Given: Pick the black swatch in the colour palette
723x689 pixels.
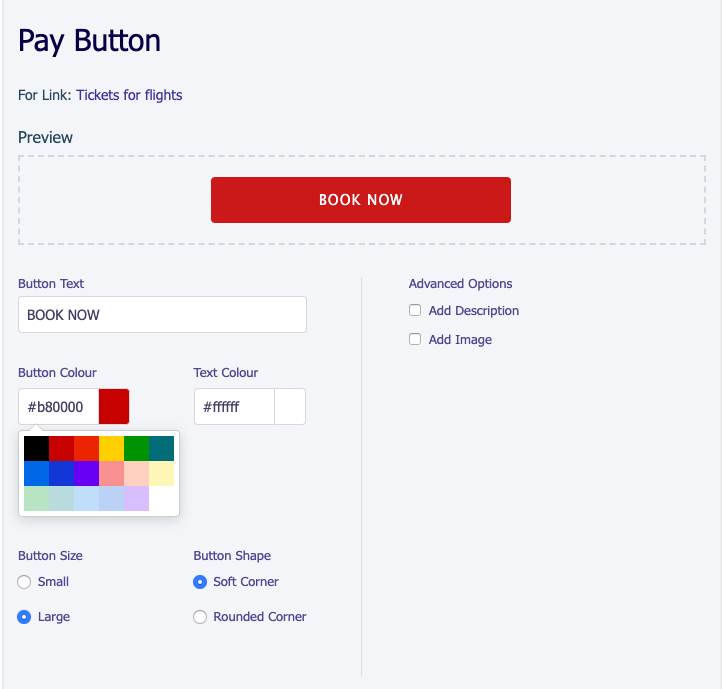Looking at the screenshot, I should coord(36,448).
